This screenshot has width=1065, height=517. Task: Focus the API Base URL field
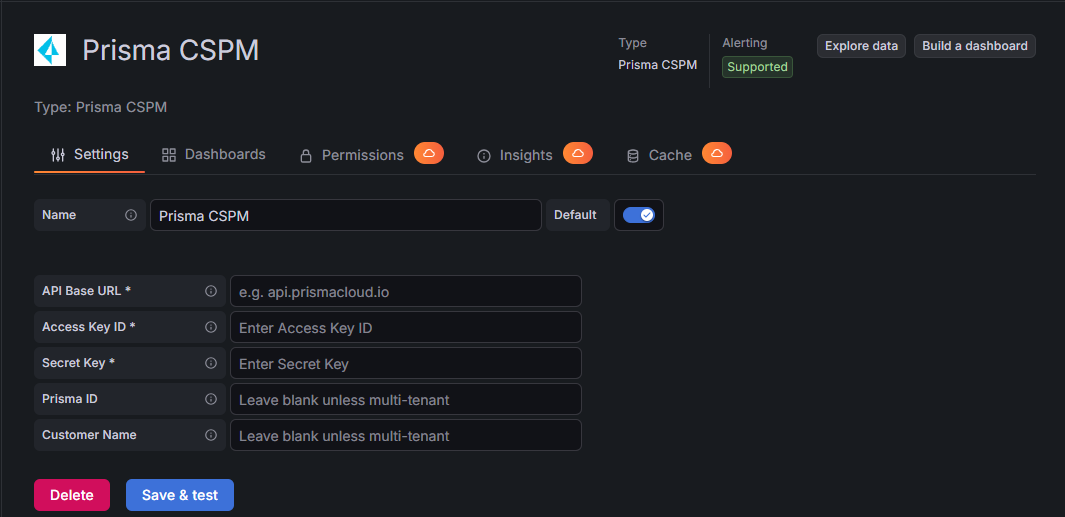click(x=406, y=291)
